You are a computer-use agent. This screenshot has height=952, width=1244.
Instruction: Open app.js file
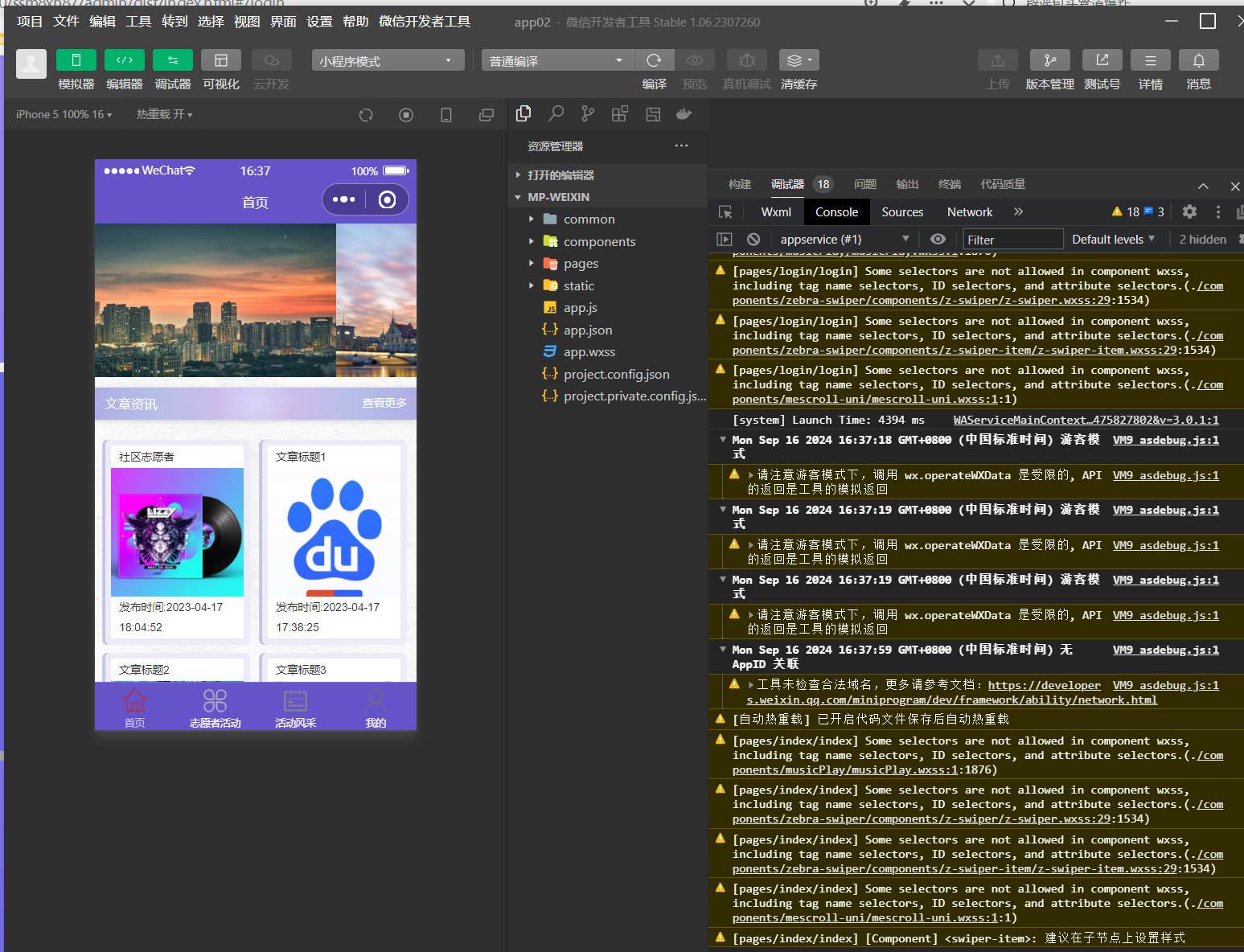click(x=609, y=308)
